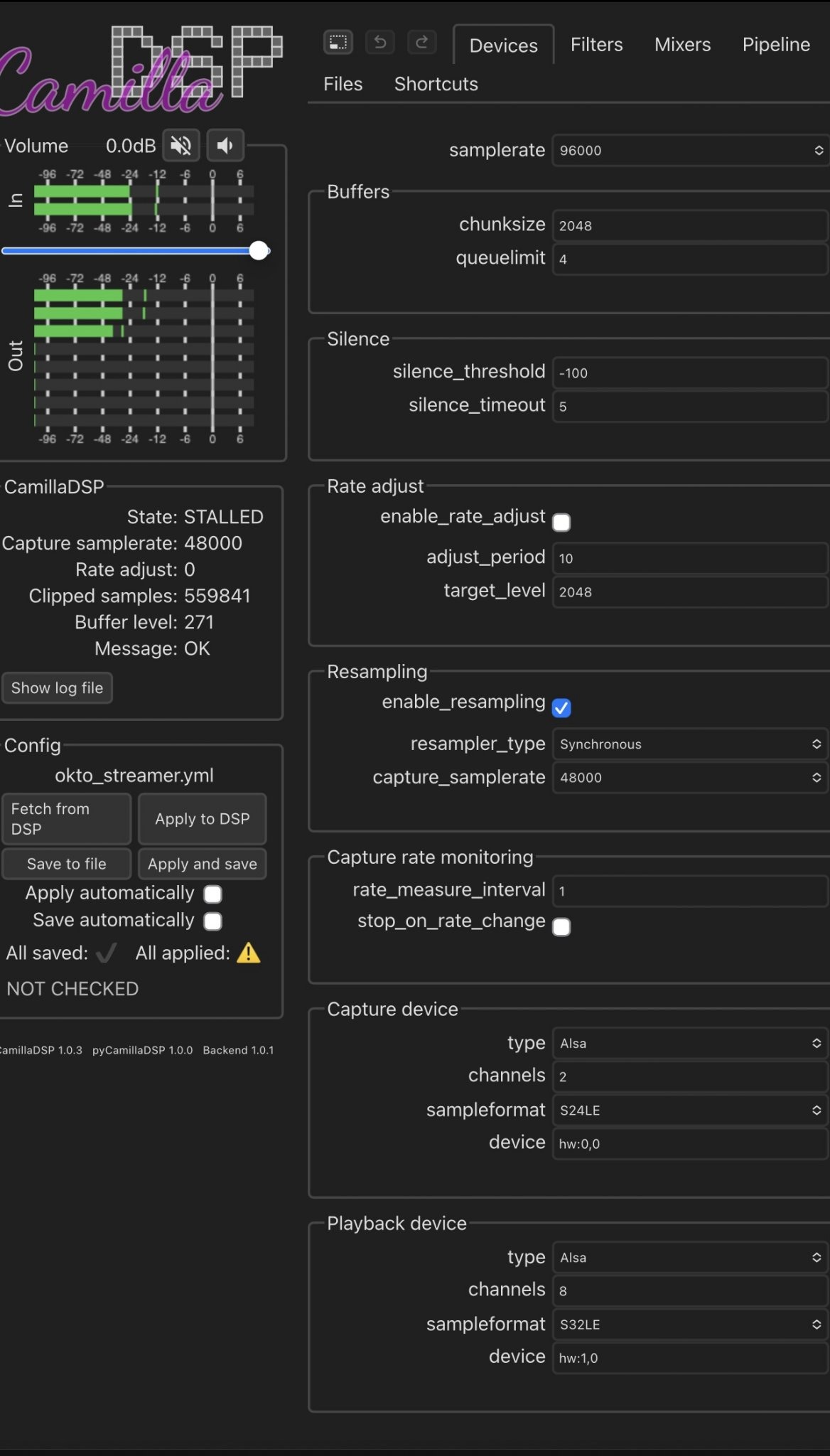Click Capture device hw:0,0 field
Screen dimensions: 830x1456
(x=690, y=1143)
